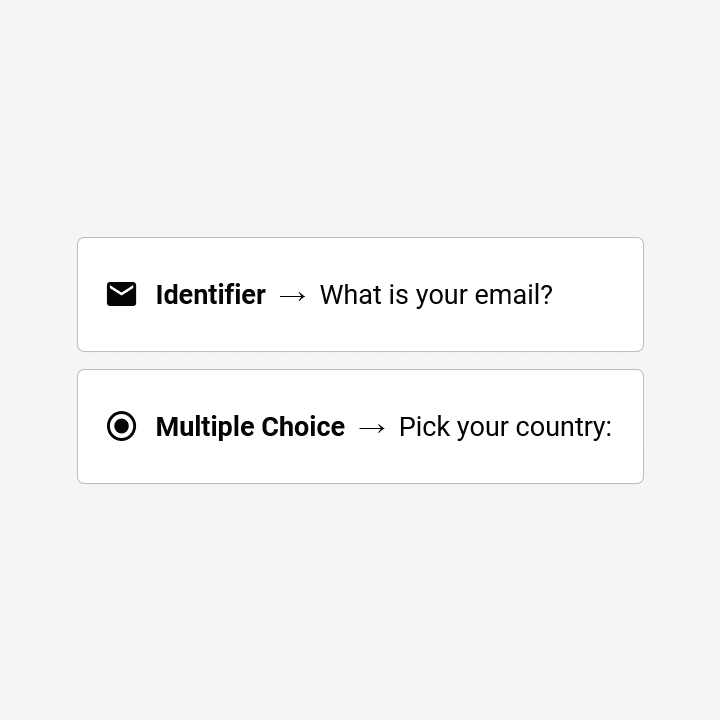720x720 pixels.
Task: Click the inner dot of the radio icon
Action: 121,426
